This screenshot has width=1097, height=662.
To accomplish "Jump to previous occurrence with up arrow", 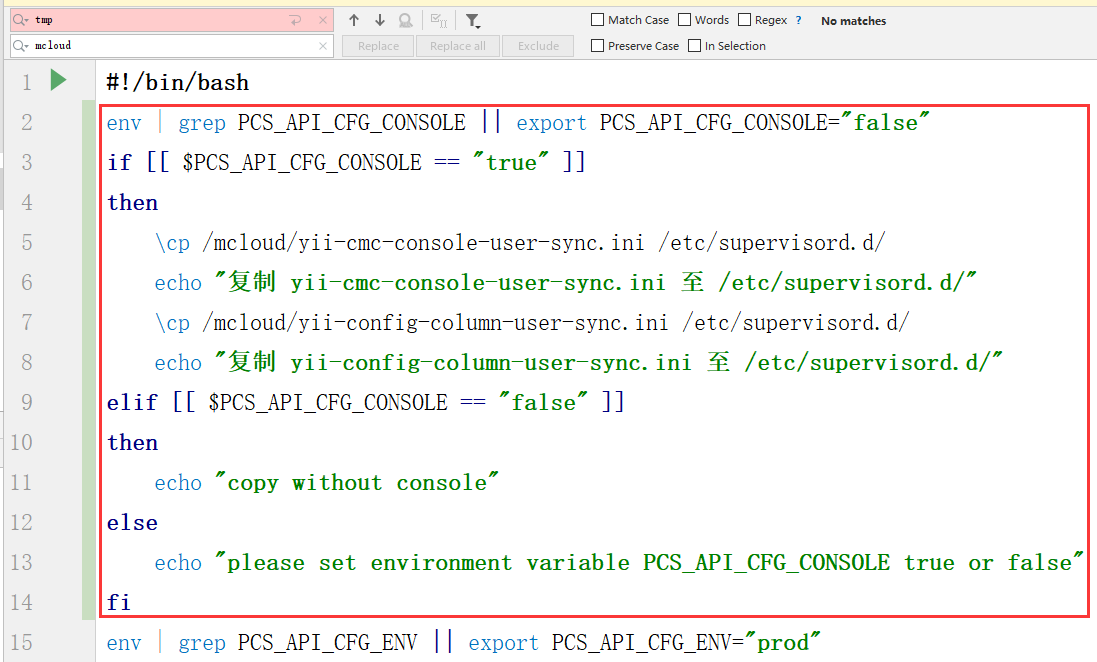I will coord(354,20).
